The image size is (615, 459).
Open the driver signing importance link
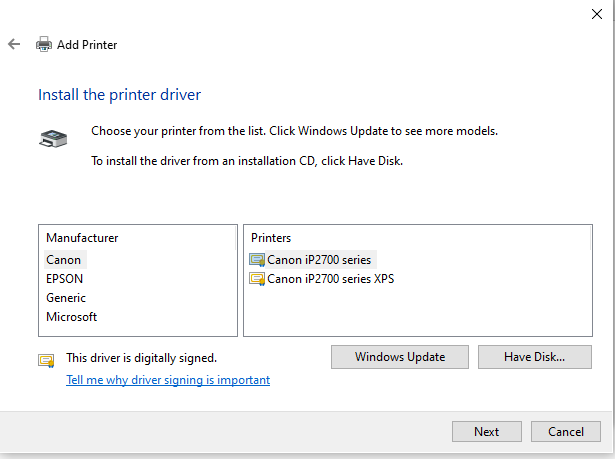(168, 380)
